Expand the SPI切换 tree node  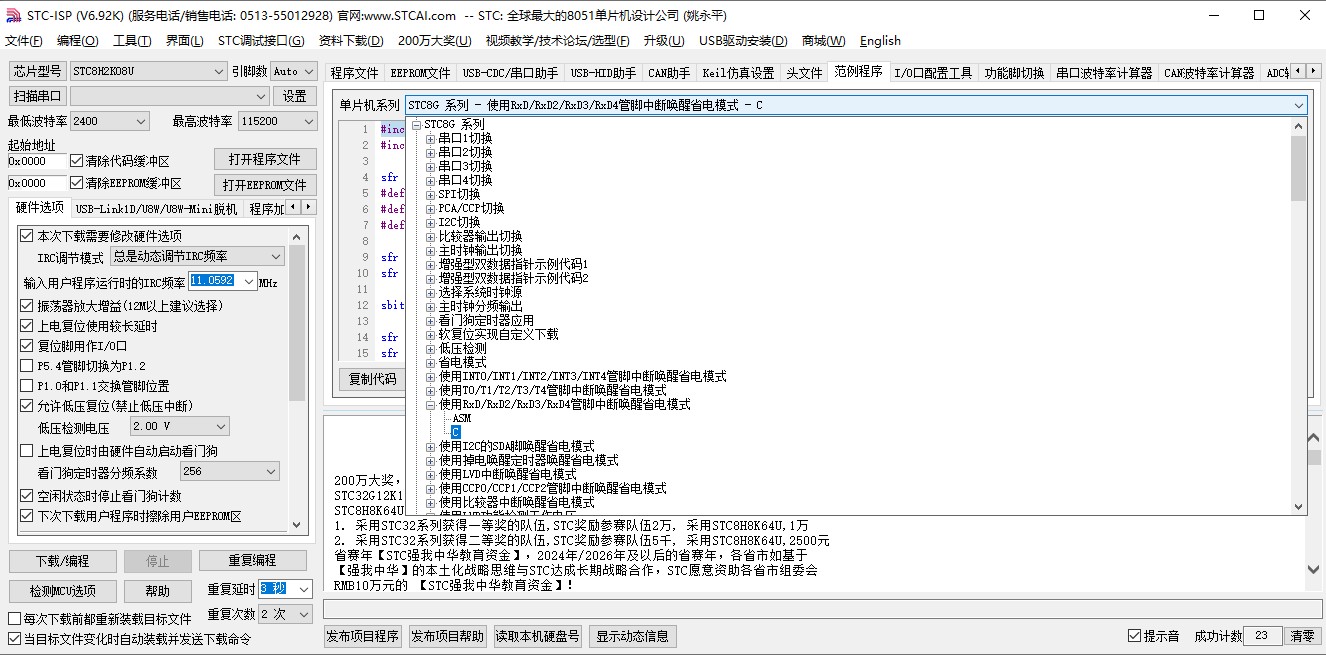pyautogui.click(x=430, y=195)
